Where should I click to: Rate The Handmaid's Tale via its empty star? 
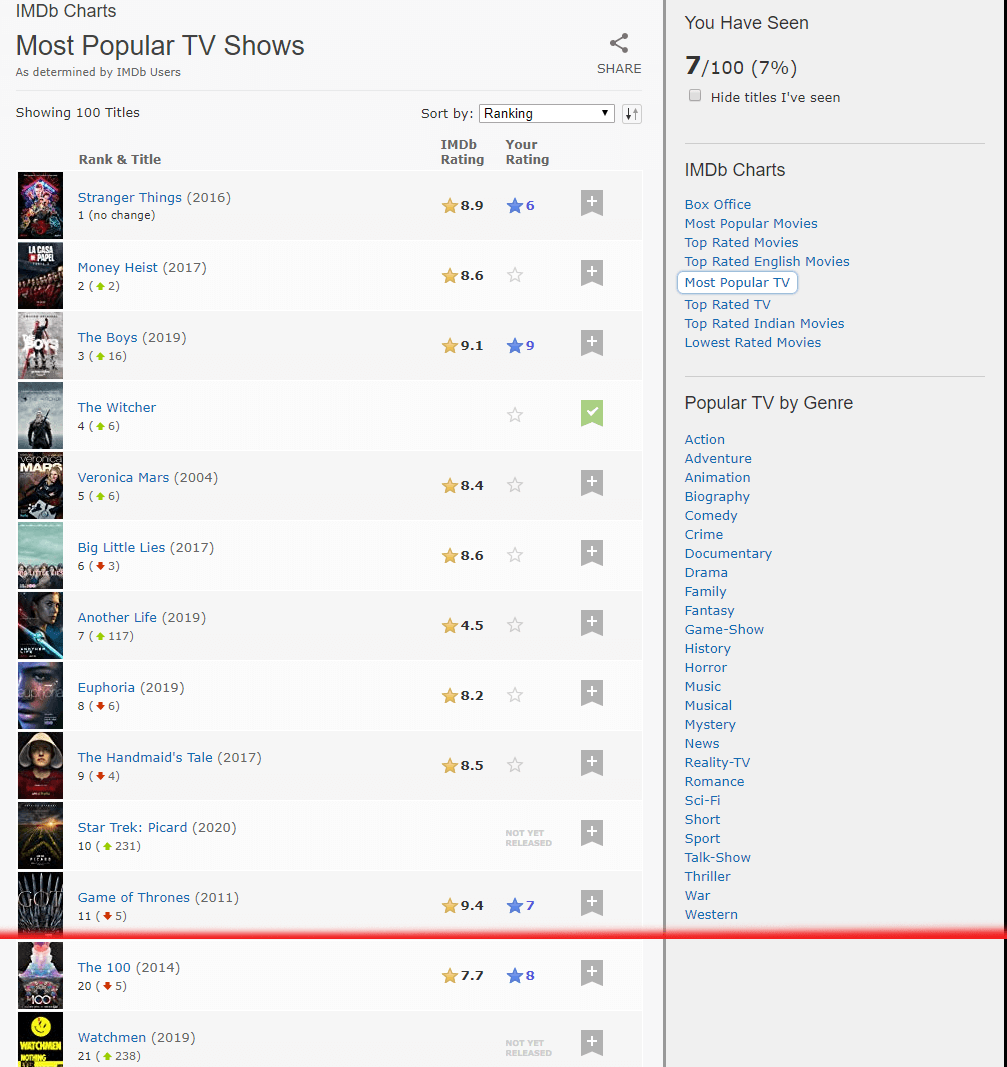click(x=514, y=764)
